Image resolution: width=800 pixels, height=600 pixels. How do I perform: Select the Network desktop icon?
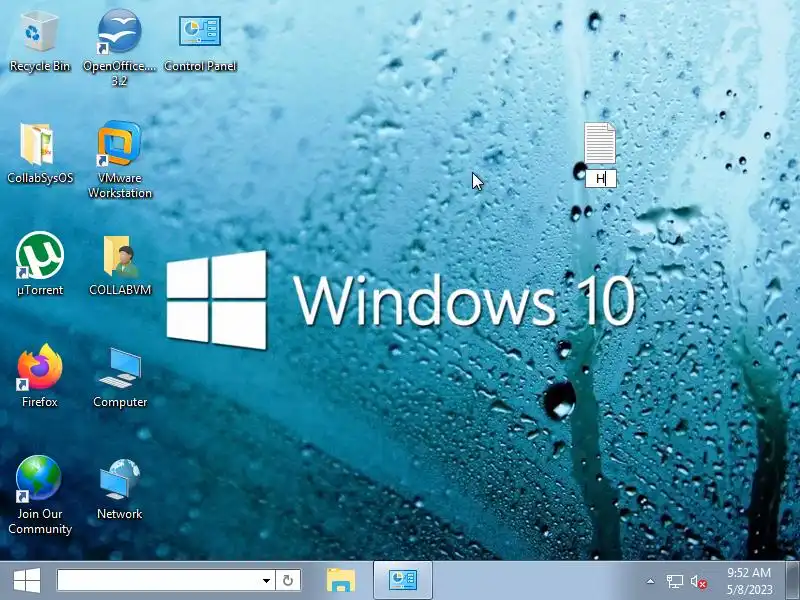click(120, 480)
